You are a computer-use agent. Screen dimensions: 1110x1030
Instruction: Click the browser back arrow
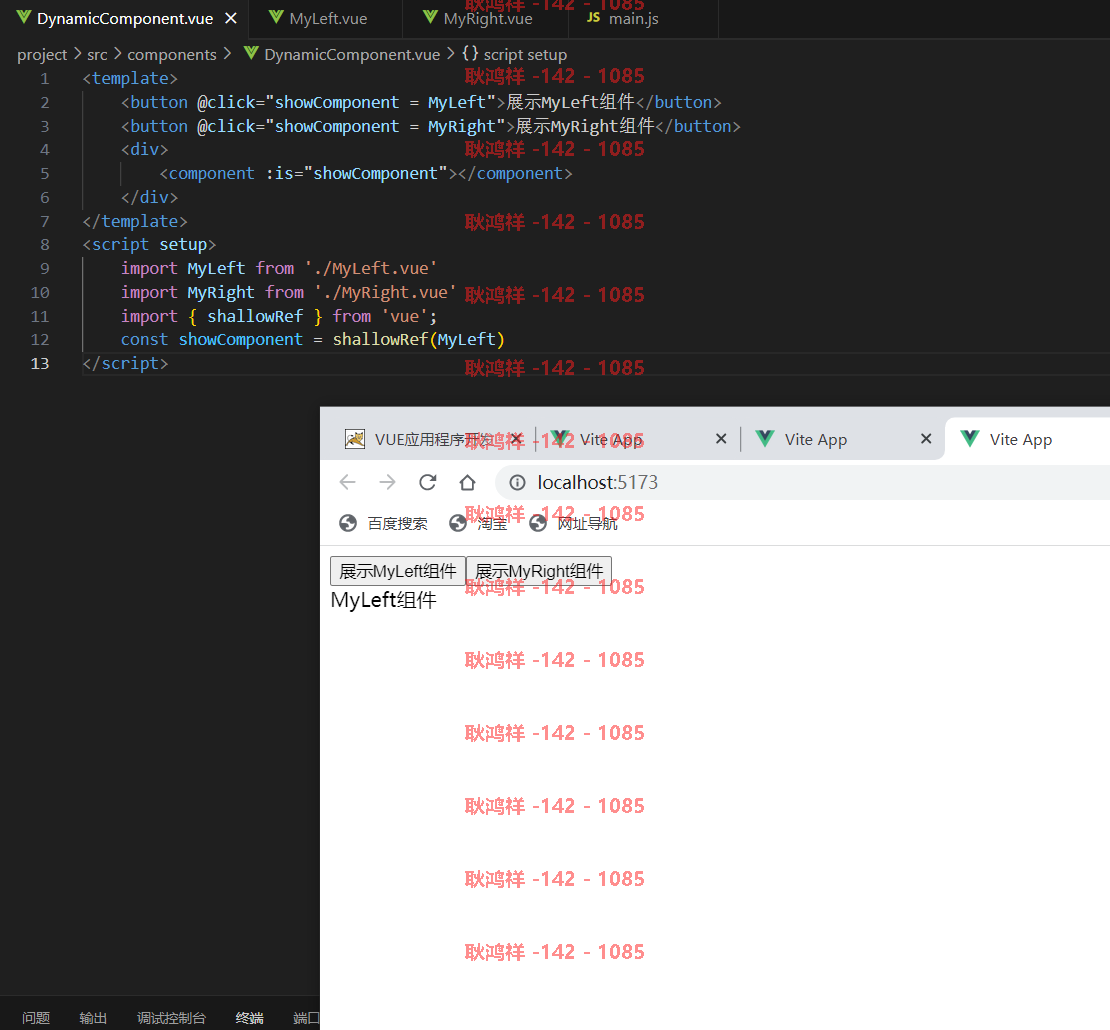coord(348,483)
